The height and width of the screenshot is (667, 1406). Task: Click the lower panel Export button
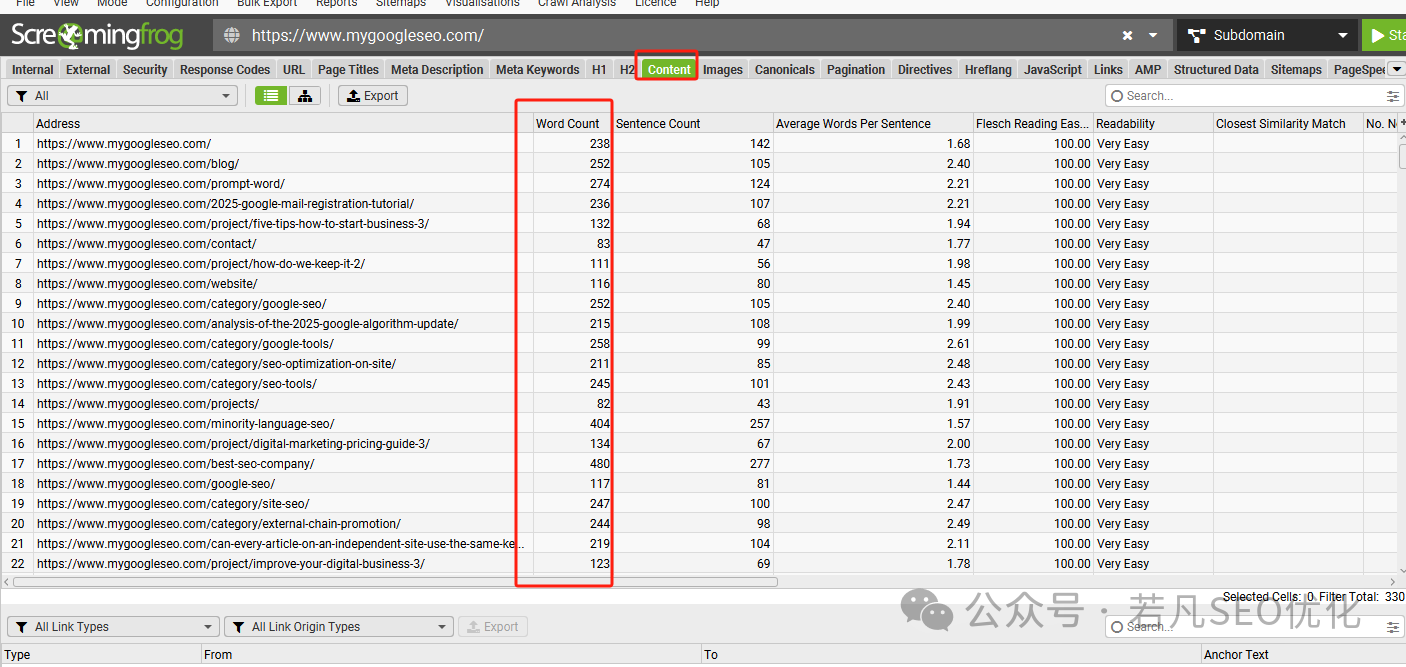tap(493, 627)
